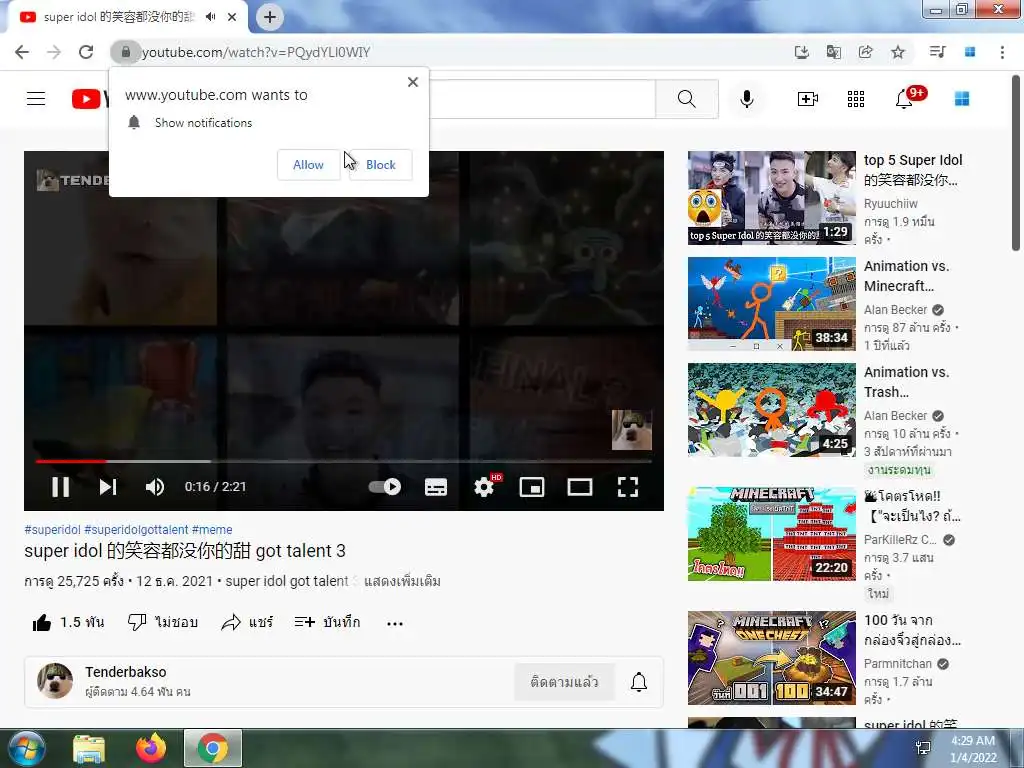Open a new browser tab

[x=270, y=17]
